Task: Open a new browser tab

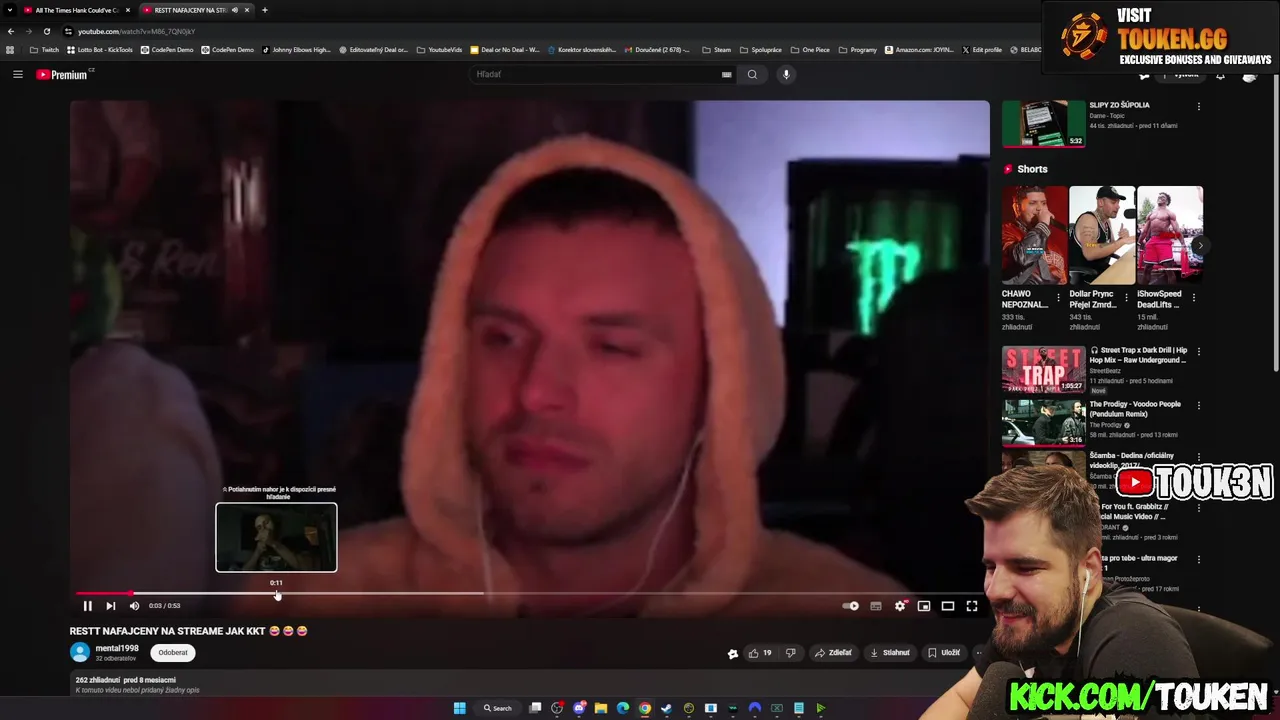Action: (265, 10)
